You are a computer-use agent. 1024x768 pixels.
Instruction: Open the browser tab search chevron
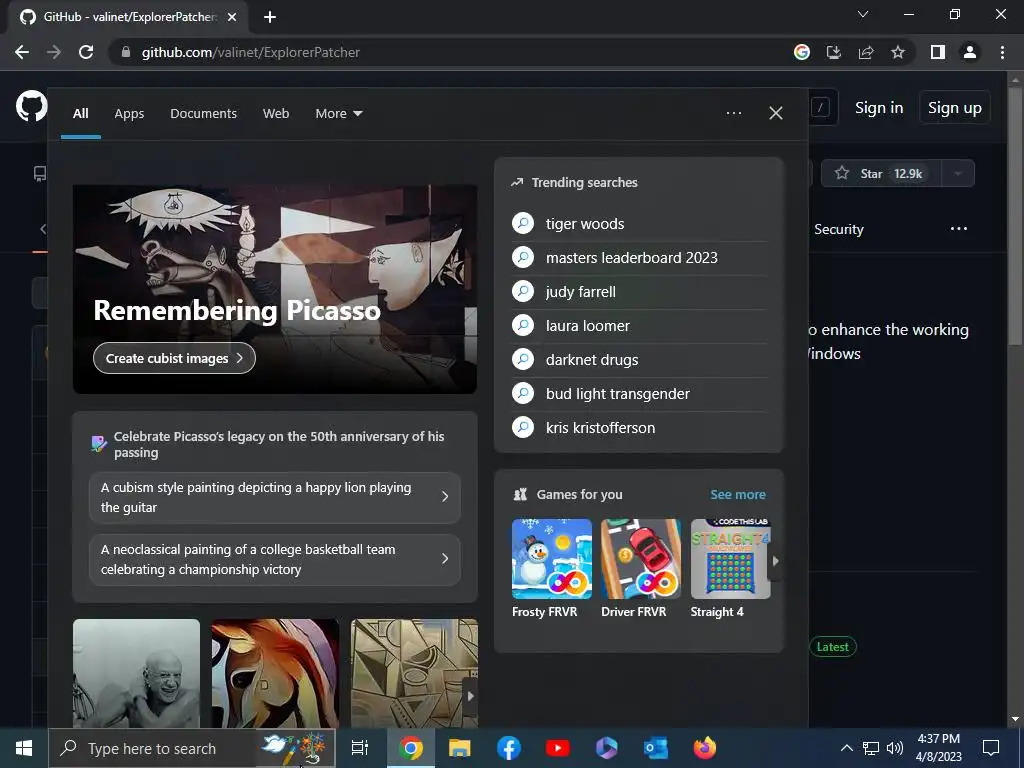[863, 14]
